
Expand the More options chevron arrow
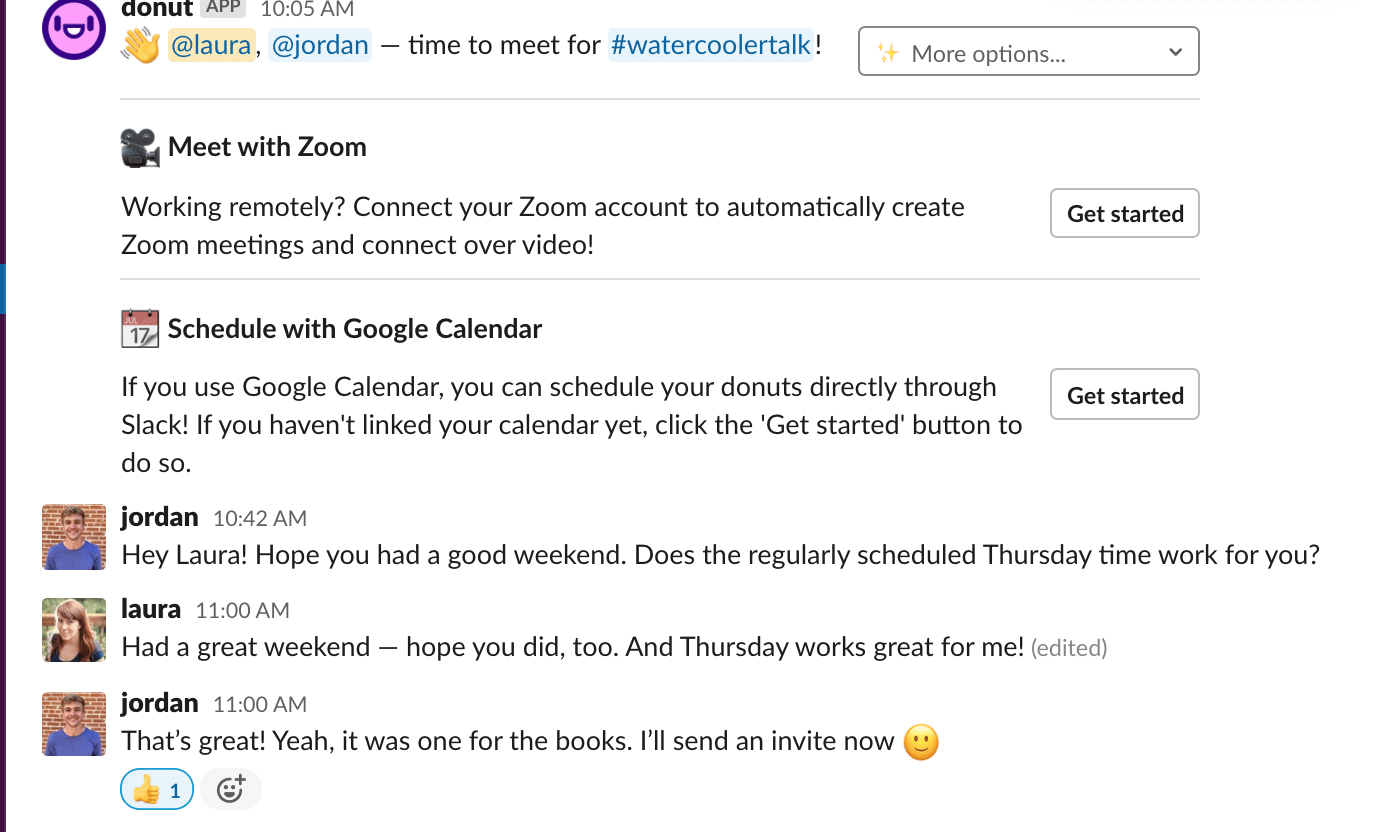point(1175,52)
